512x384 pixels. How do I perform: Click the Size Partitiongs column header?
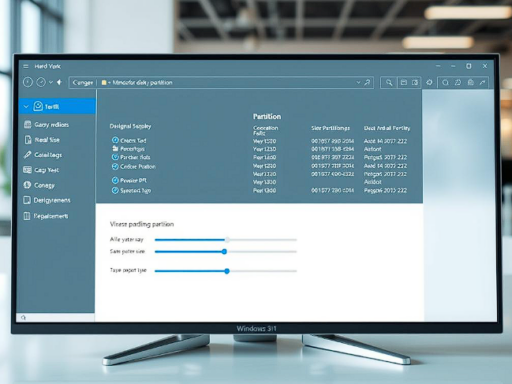(331, 128)
